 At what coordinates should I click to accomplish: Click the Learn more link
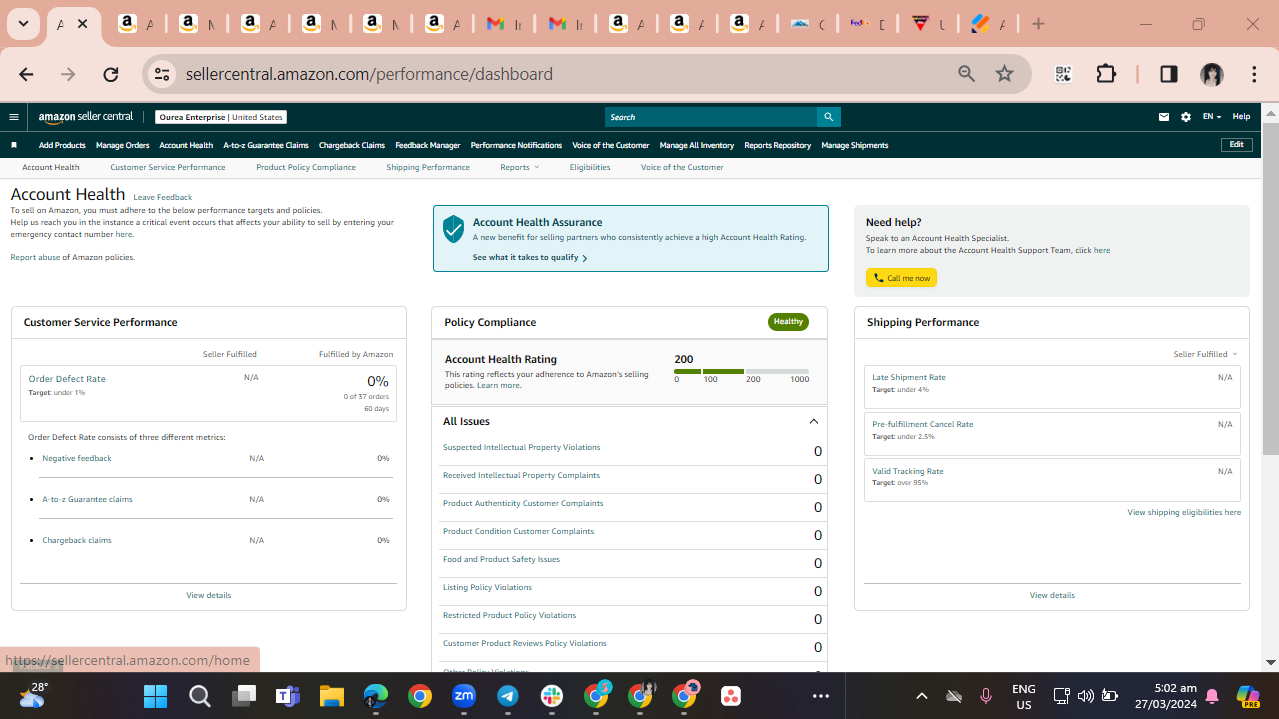click(498, 385)
